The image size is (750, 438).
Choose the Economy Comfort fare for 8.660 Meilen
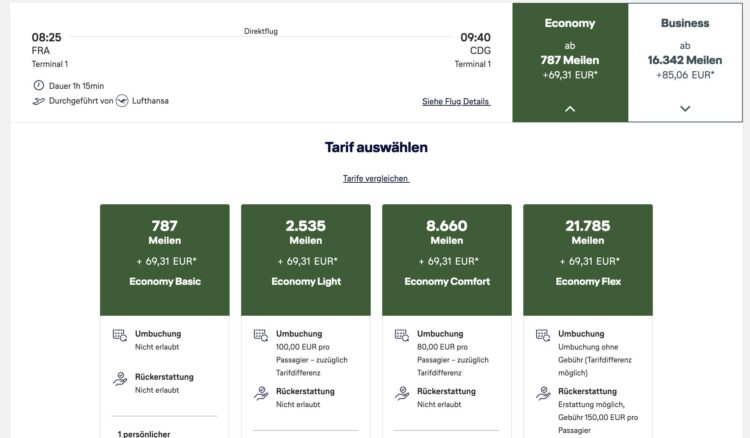coord(447,260)
